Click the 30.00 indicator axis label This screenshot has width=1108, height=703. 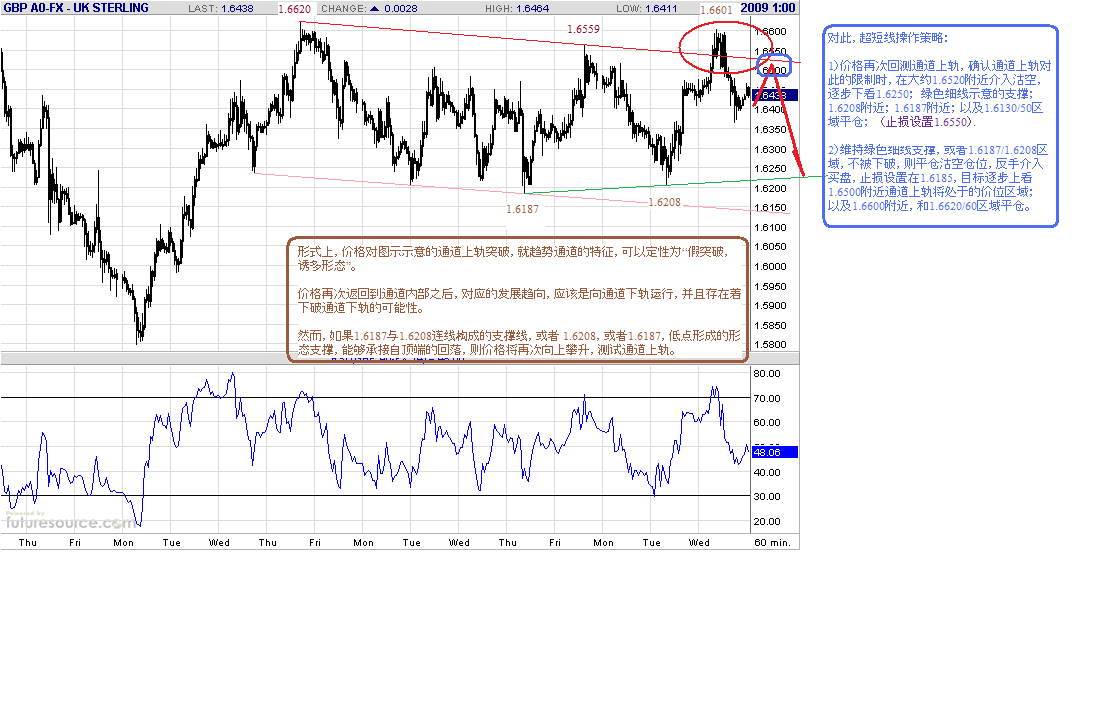click(767, 496)
